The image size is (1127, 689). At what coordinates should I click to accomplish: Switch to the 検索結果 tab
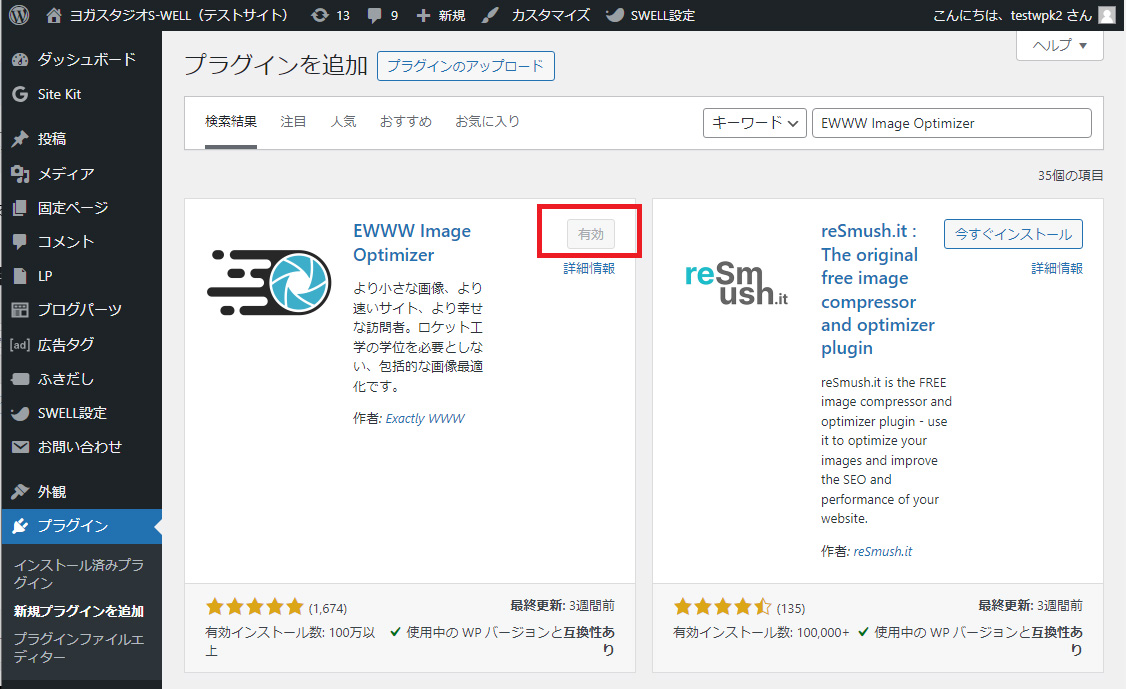point(231,121)
